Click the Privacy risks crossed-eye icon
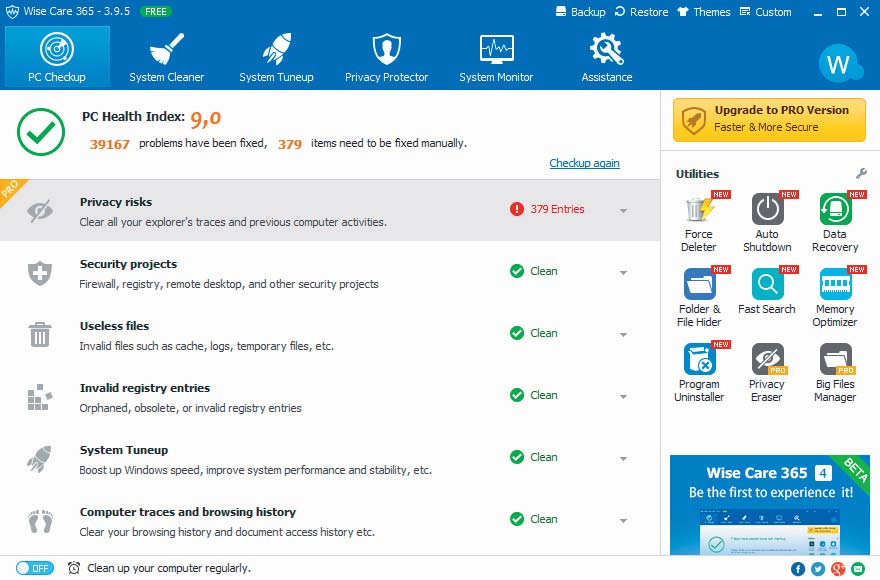This screenshot has height=580, width=880. coord(40,211)
